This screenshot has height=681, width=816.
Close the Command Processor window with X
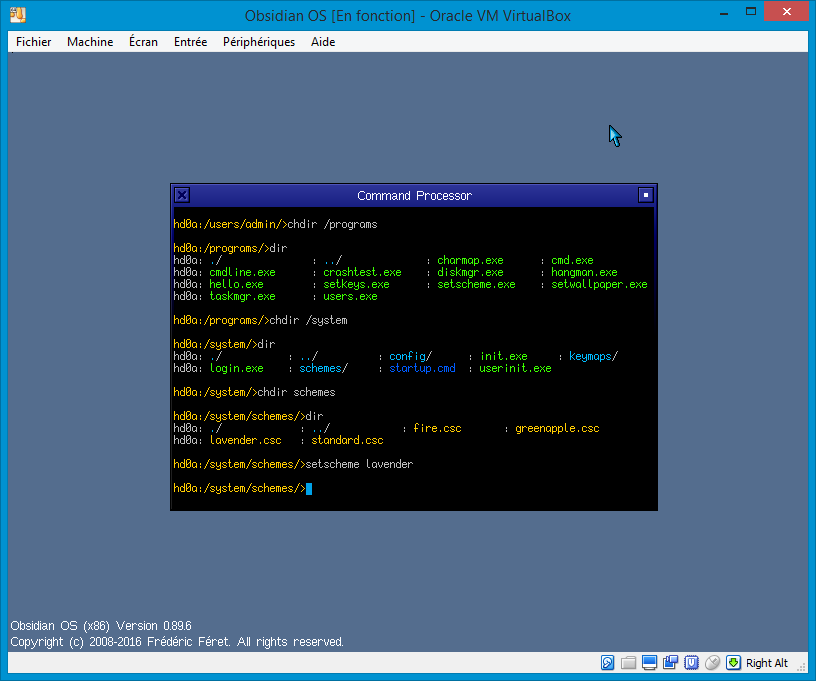(x=182, y=196)
